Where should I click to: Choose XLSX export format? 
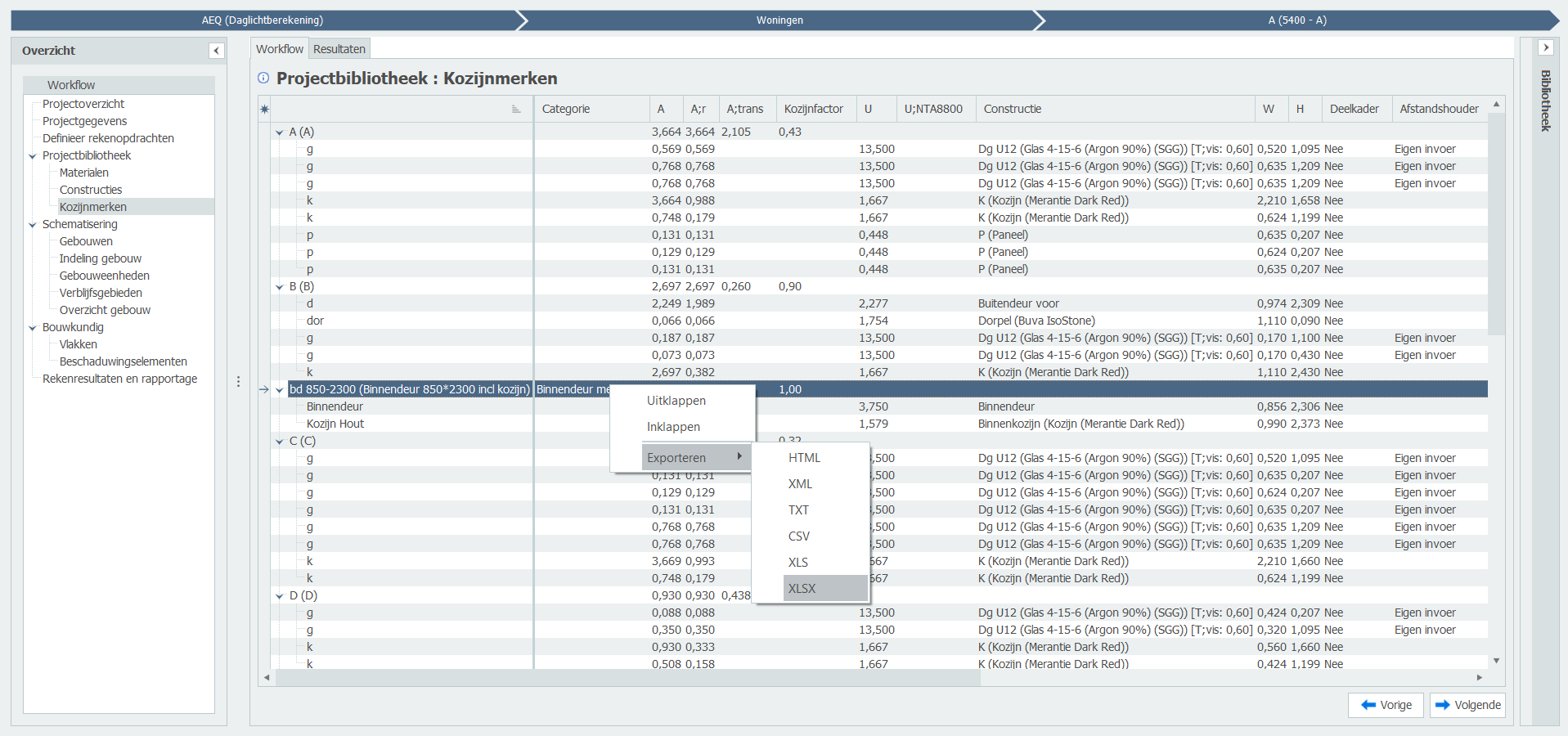(x=802, y=588)
